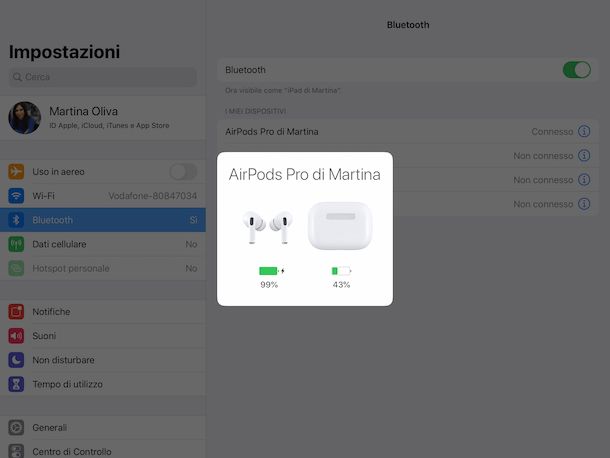Open the Centro di Controllo icon
The width and height of the screenshot is (610, 458).
(16, 451)
